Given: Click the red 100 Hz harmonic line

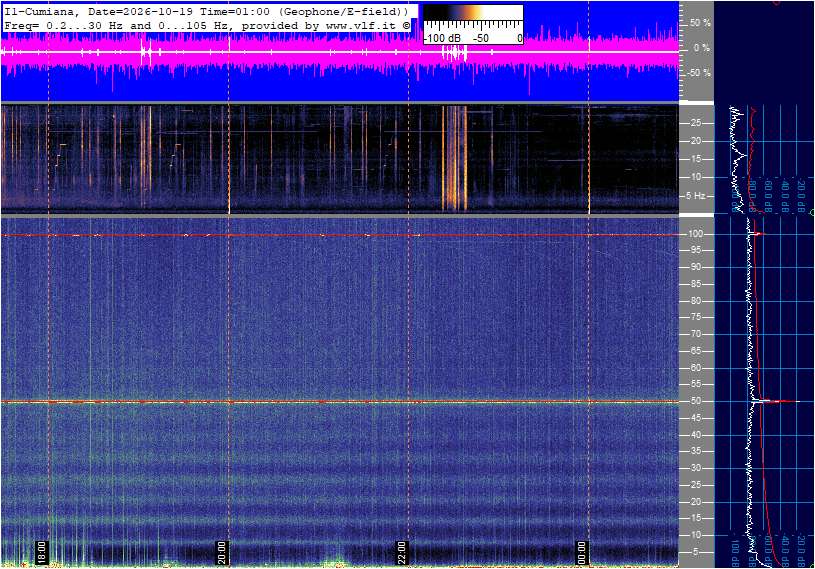Looking at the screenshot, I should (x=339, y=235).
